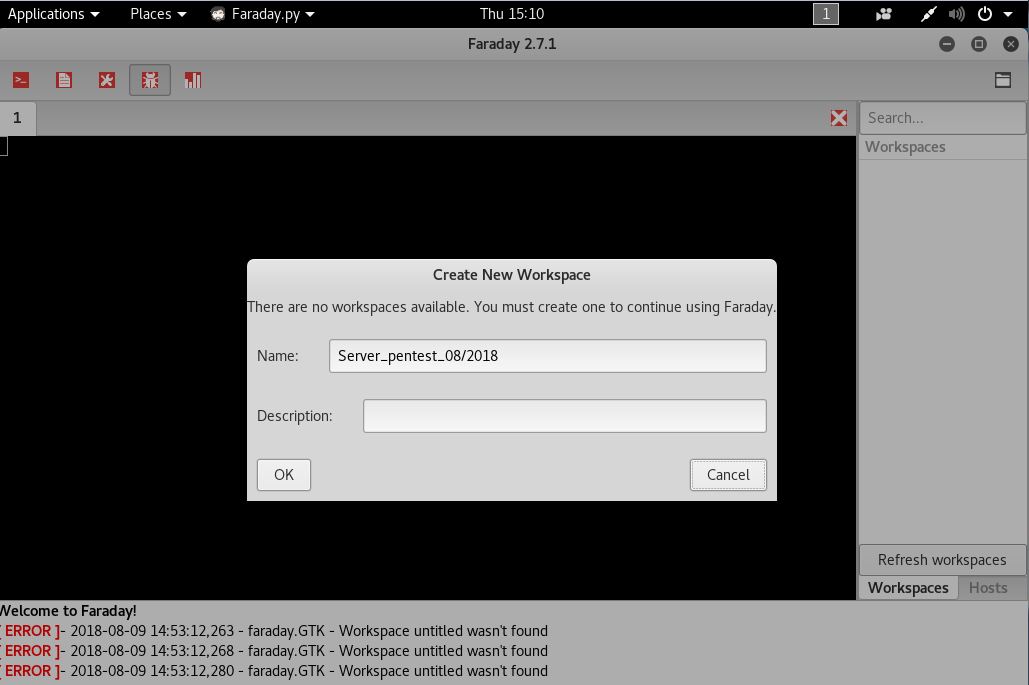Close the Faraday 2.7.1 window
The width and height of the screenshot is (1029, 685).
pos(1011,44)
